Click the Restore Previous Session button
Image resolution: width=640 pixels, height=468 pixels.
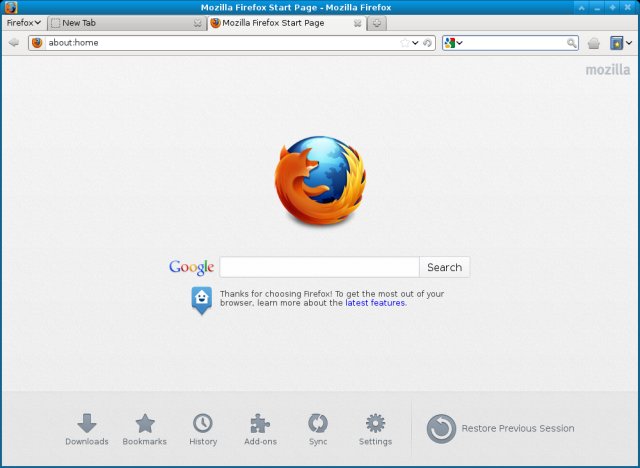click(x=500, y=428)
